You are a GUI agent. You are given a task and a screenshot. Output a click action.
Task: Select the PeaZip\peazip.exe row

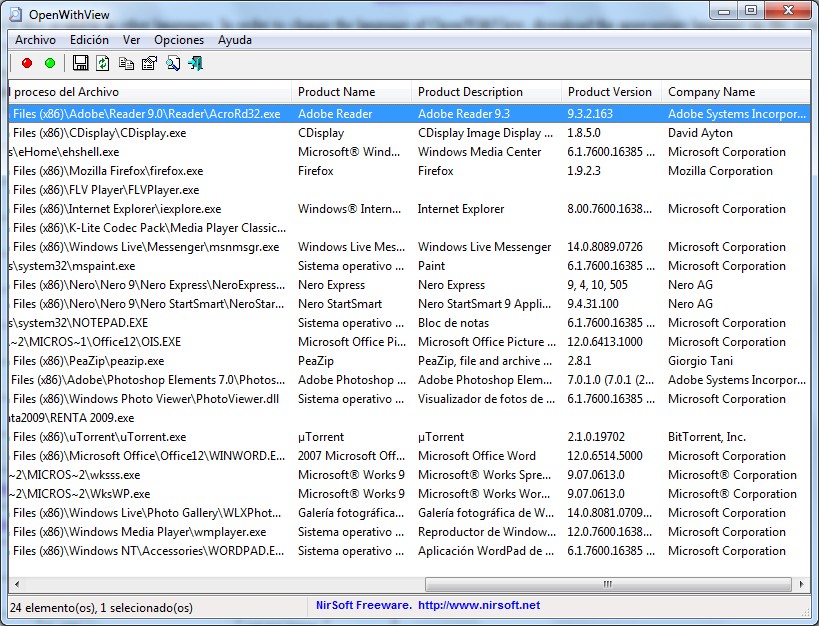(409, 361)
